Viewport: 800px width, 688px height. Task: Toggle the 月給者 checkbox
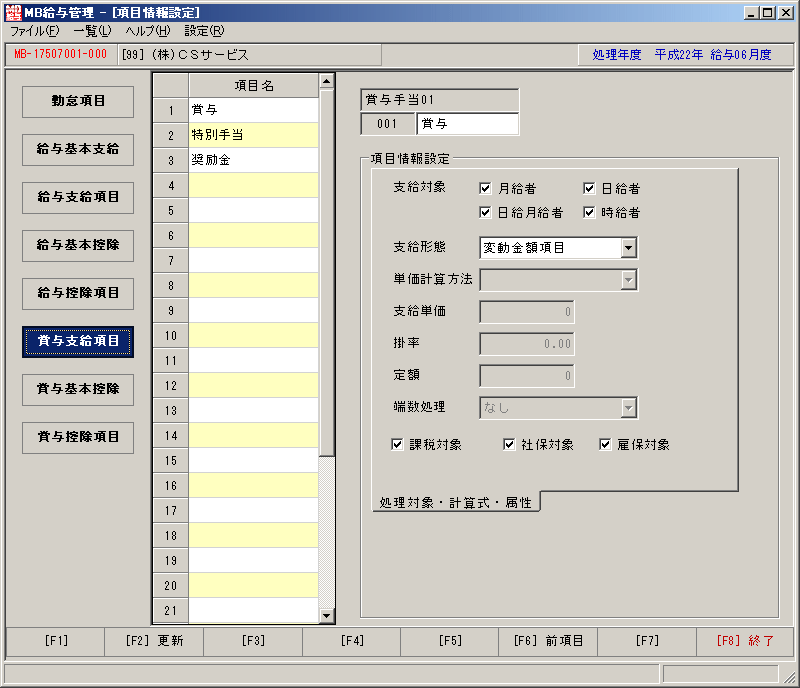click(485, 188)
